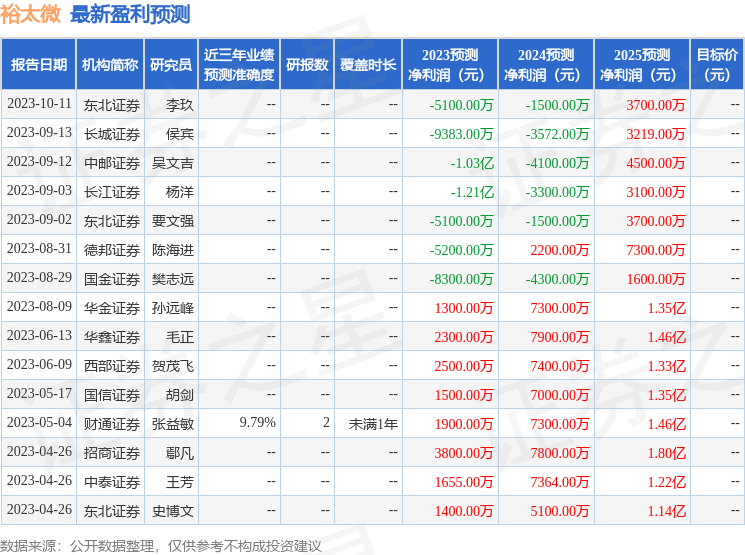Click the 2200.00万 forecast value
The width and height of the screenshot is (745, 555).
click(560, 250)
